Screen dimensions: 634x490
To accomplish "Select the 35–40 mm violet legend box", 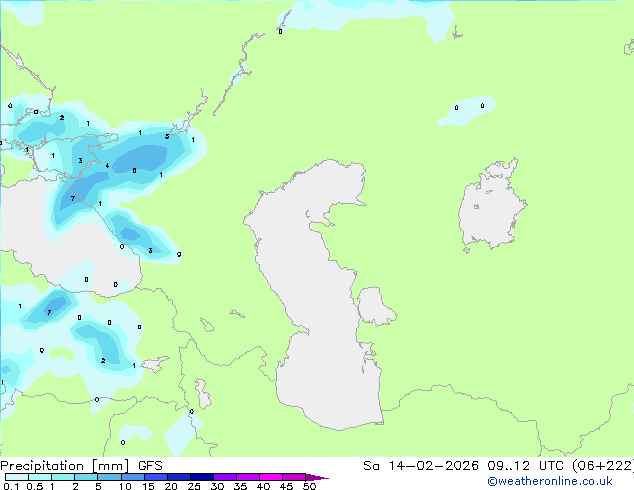I will [x=248, y=477].
